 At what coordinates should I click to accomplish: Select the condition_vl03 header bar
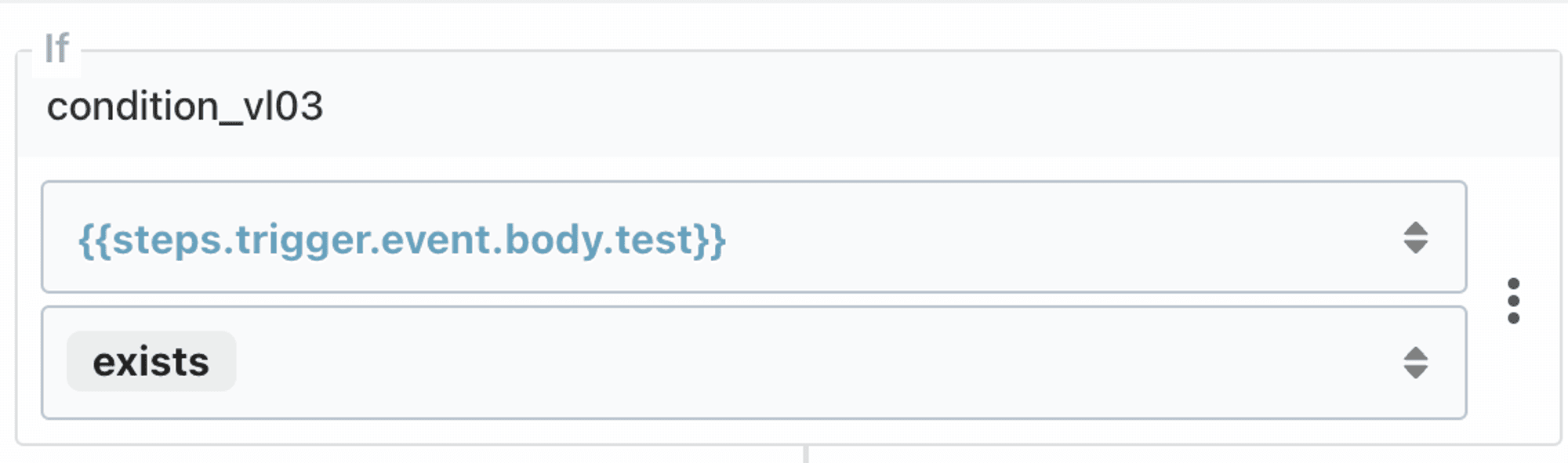coord(789,105)
